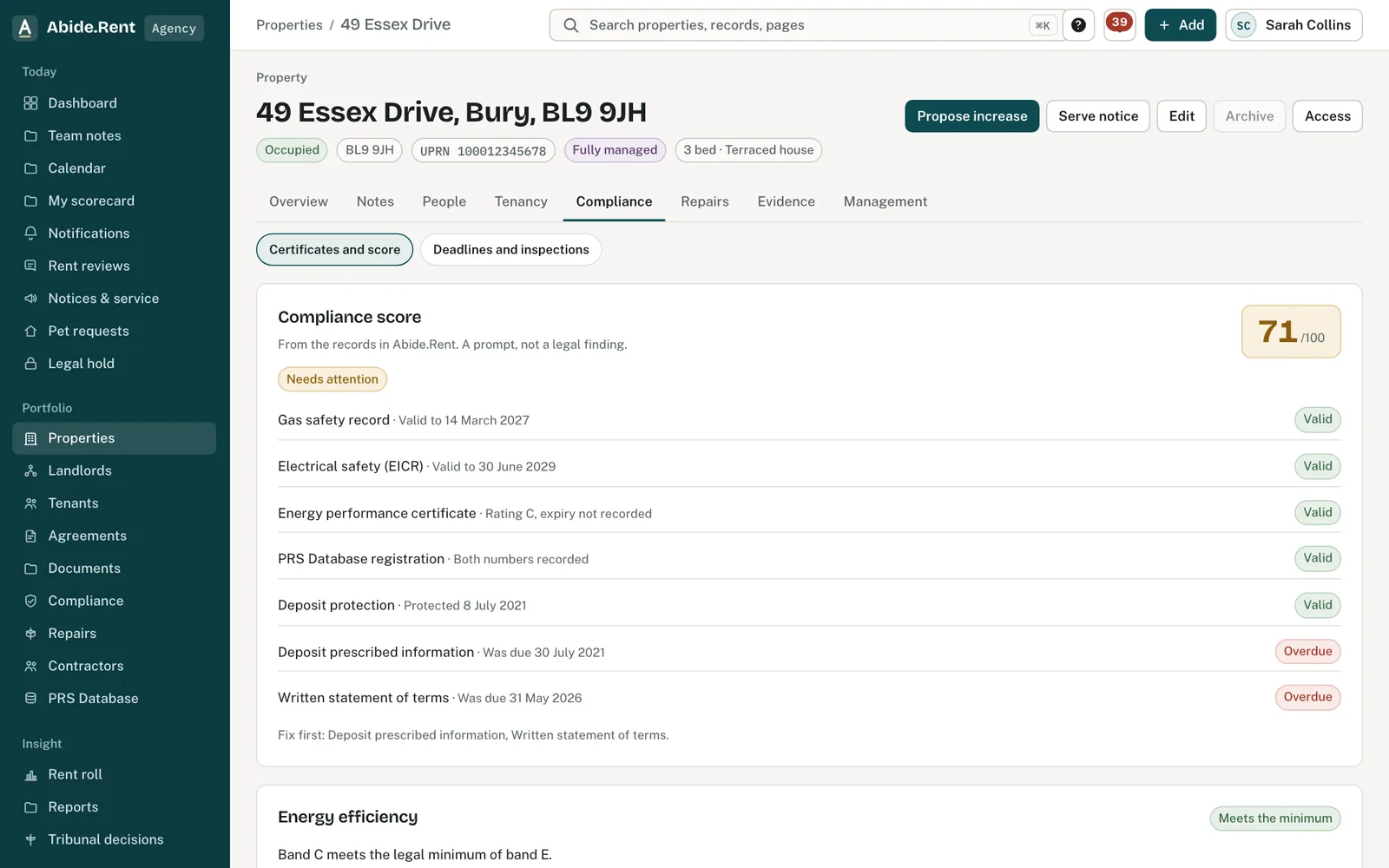This screenshot has height=868, width=1389.
Task: Open the People tab
Action: (x=444, y=201)
